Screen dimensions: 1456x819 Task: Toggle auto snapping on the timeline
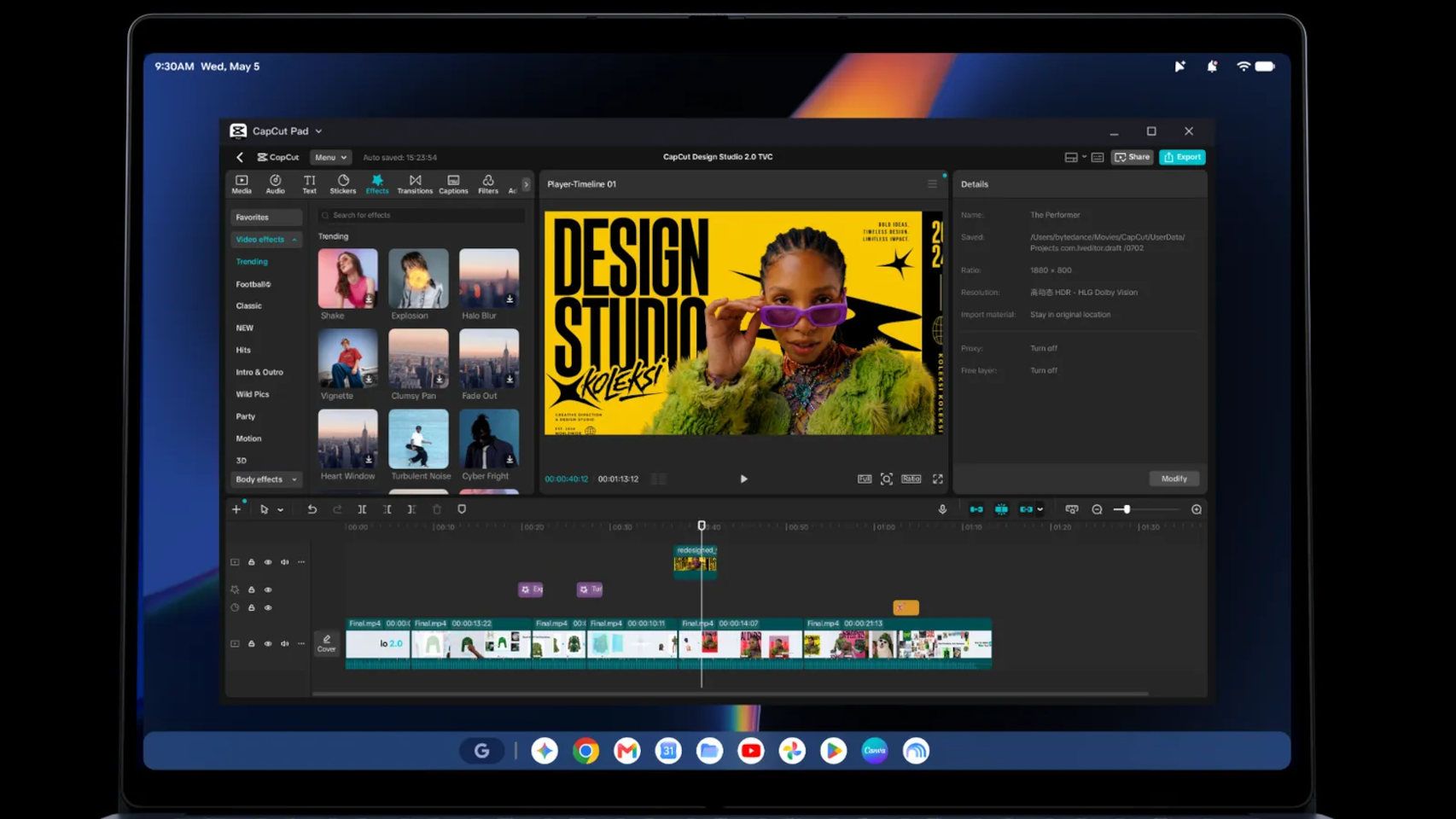point(1001,509)
